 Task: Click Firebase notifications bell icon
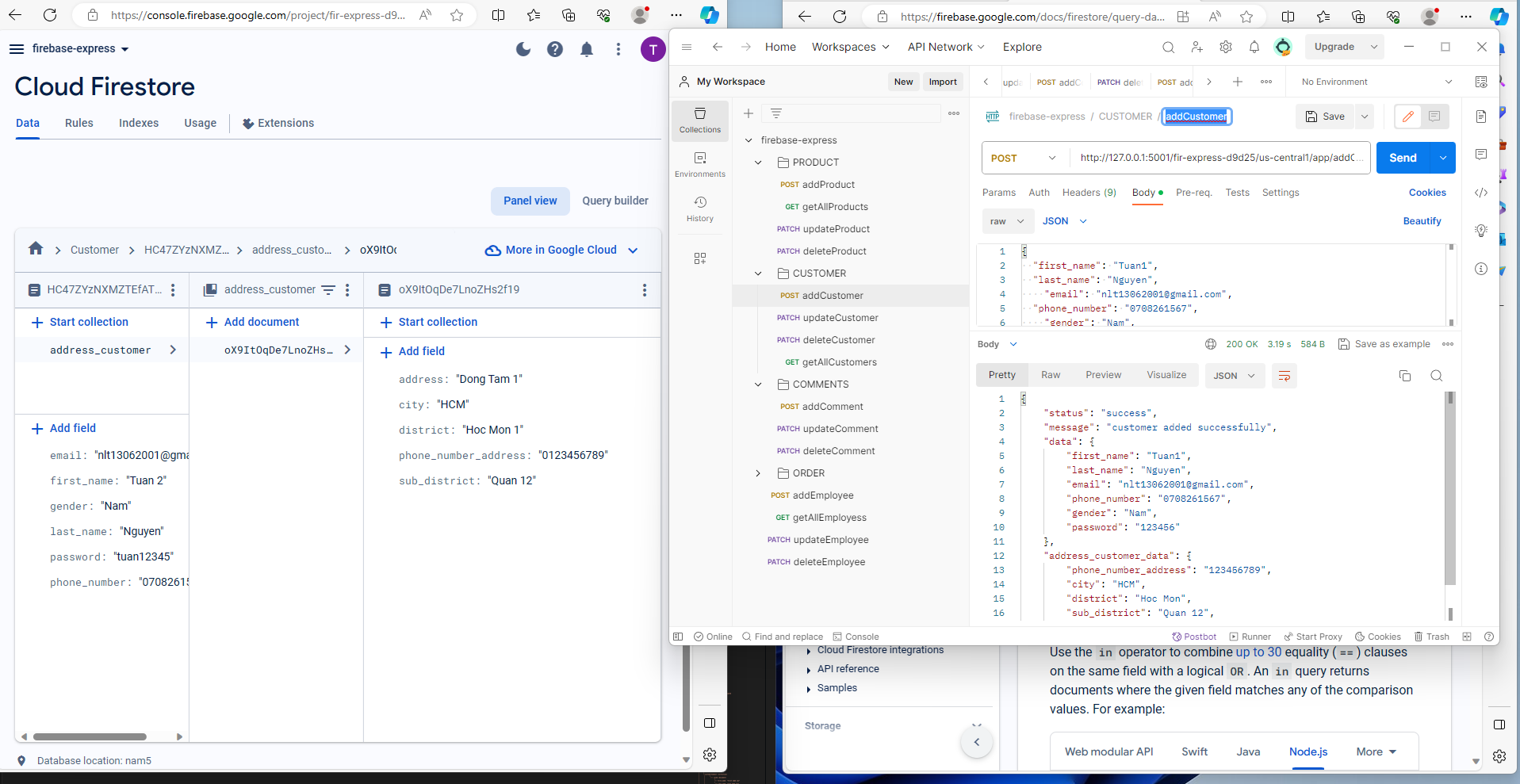click(587, 49)
